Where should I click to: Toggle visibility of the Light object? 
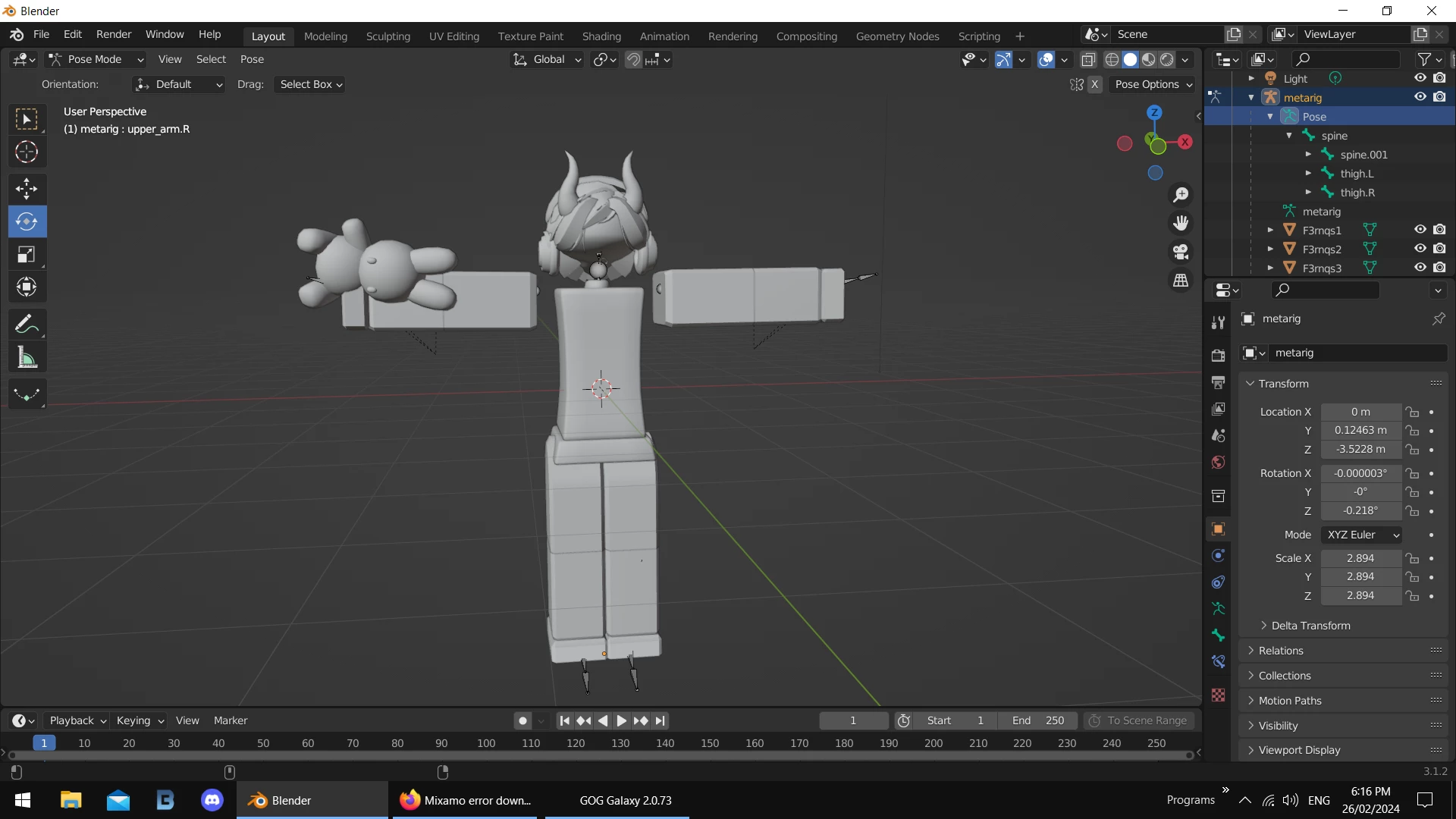point(1420,78)
